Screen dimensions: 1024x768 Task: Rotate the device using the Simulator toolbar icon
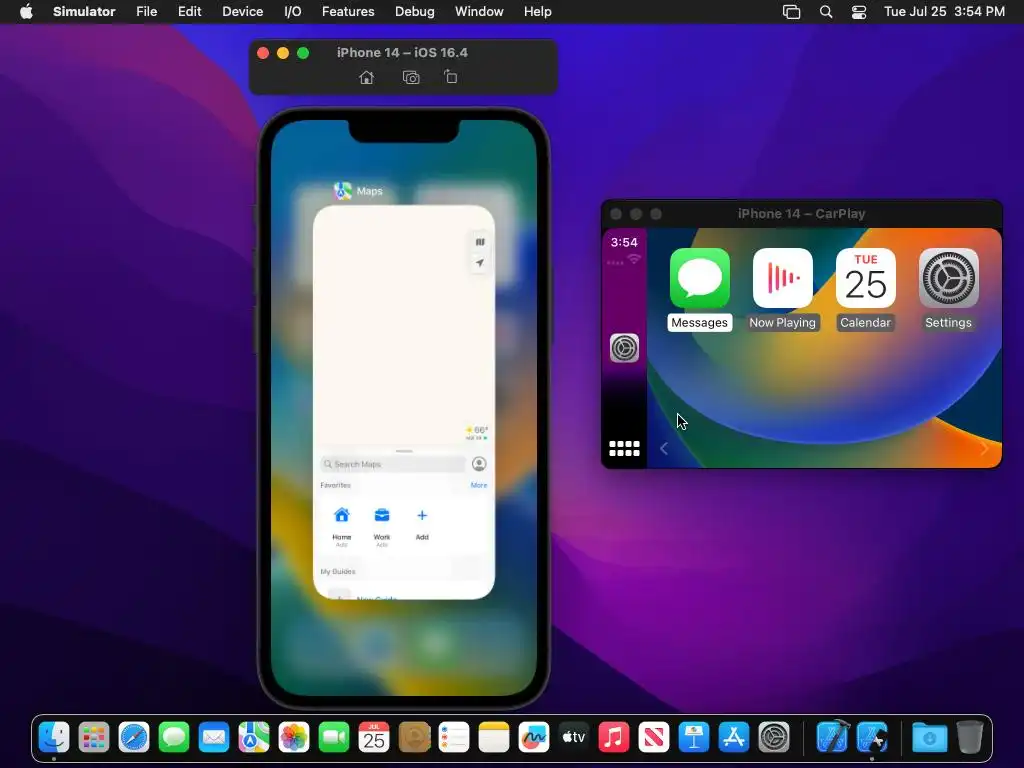[451, 77]
